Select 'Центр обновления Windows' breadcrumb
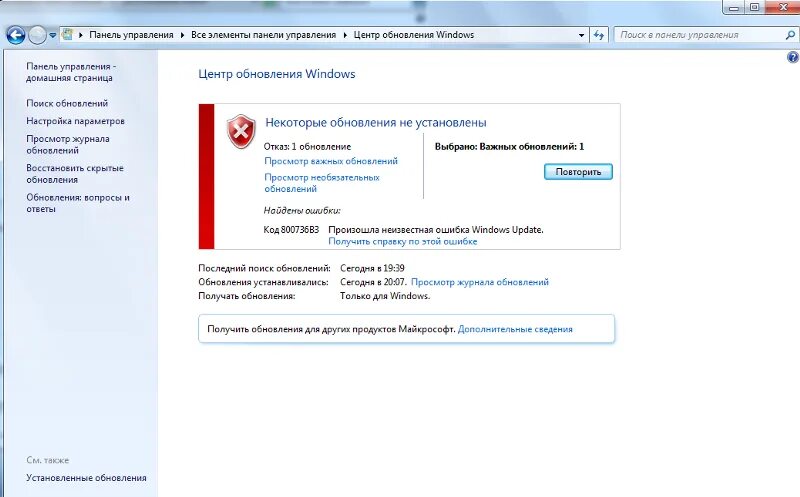The height and width of the screenshot is (497, 800). tap(414, 35)
